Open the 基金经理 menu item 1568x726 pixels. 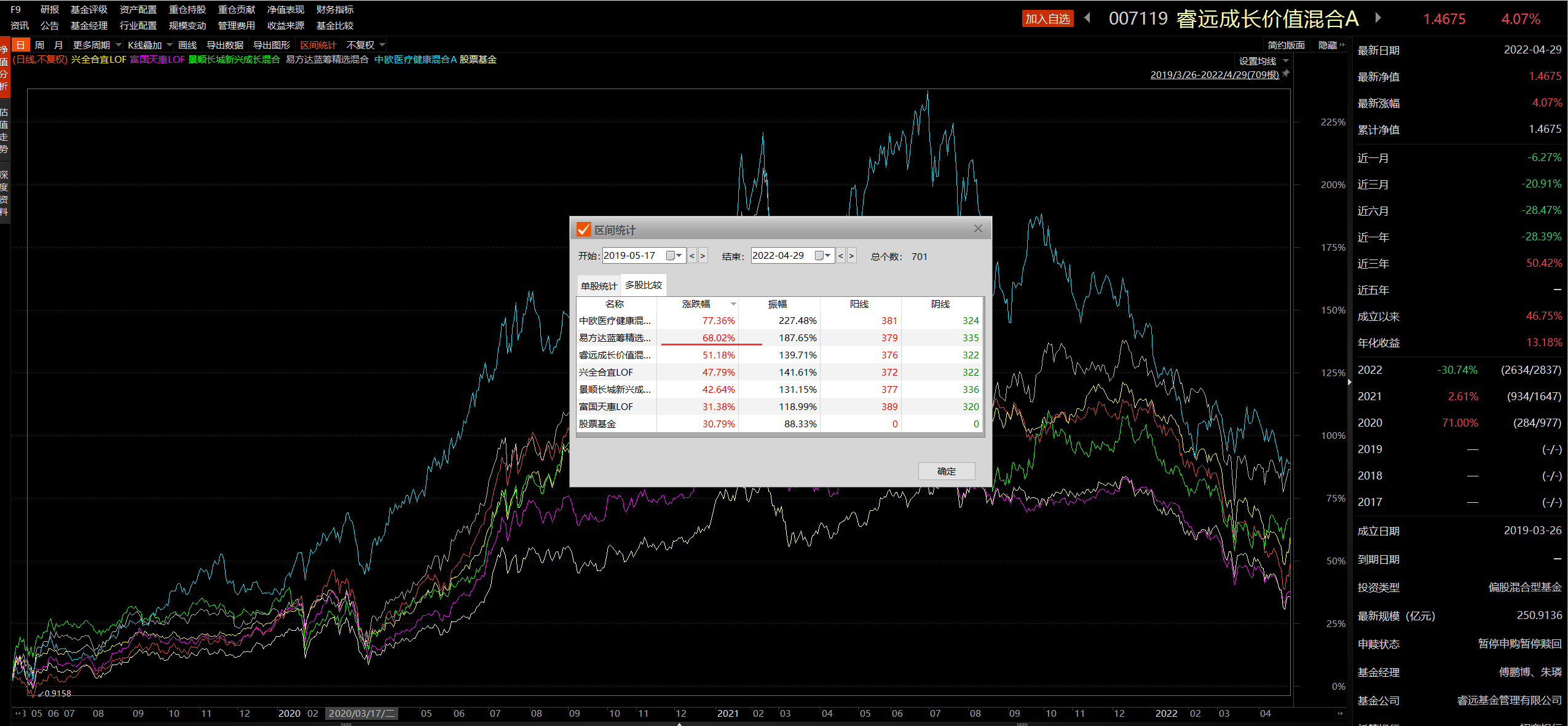89,25
